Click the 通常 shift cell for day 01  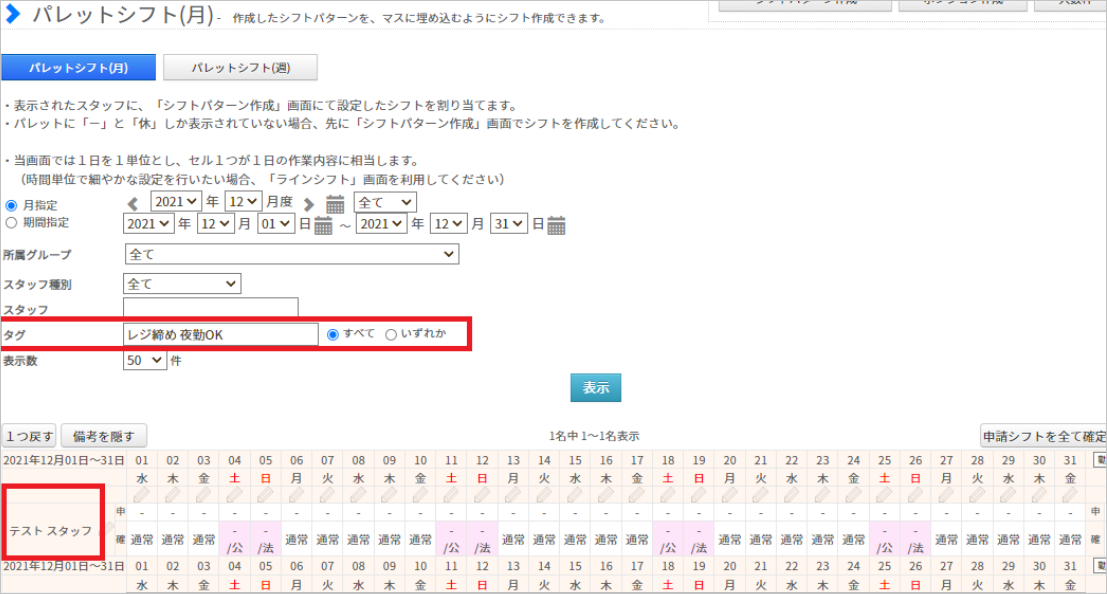point(142,540)
